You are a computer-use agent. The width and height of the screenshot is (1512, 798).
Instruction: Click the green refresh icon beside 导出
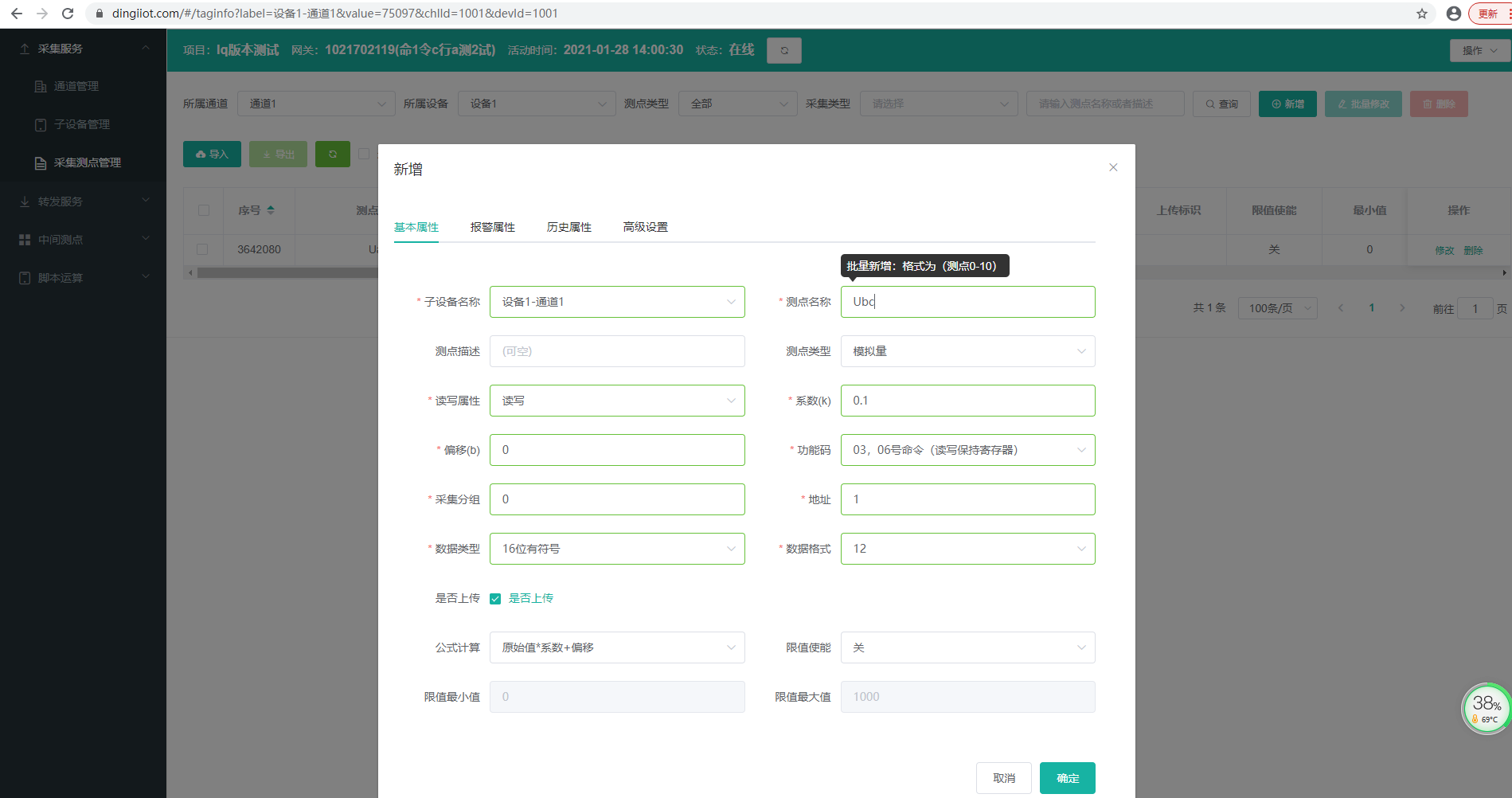[332, 154]
